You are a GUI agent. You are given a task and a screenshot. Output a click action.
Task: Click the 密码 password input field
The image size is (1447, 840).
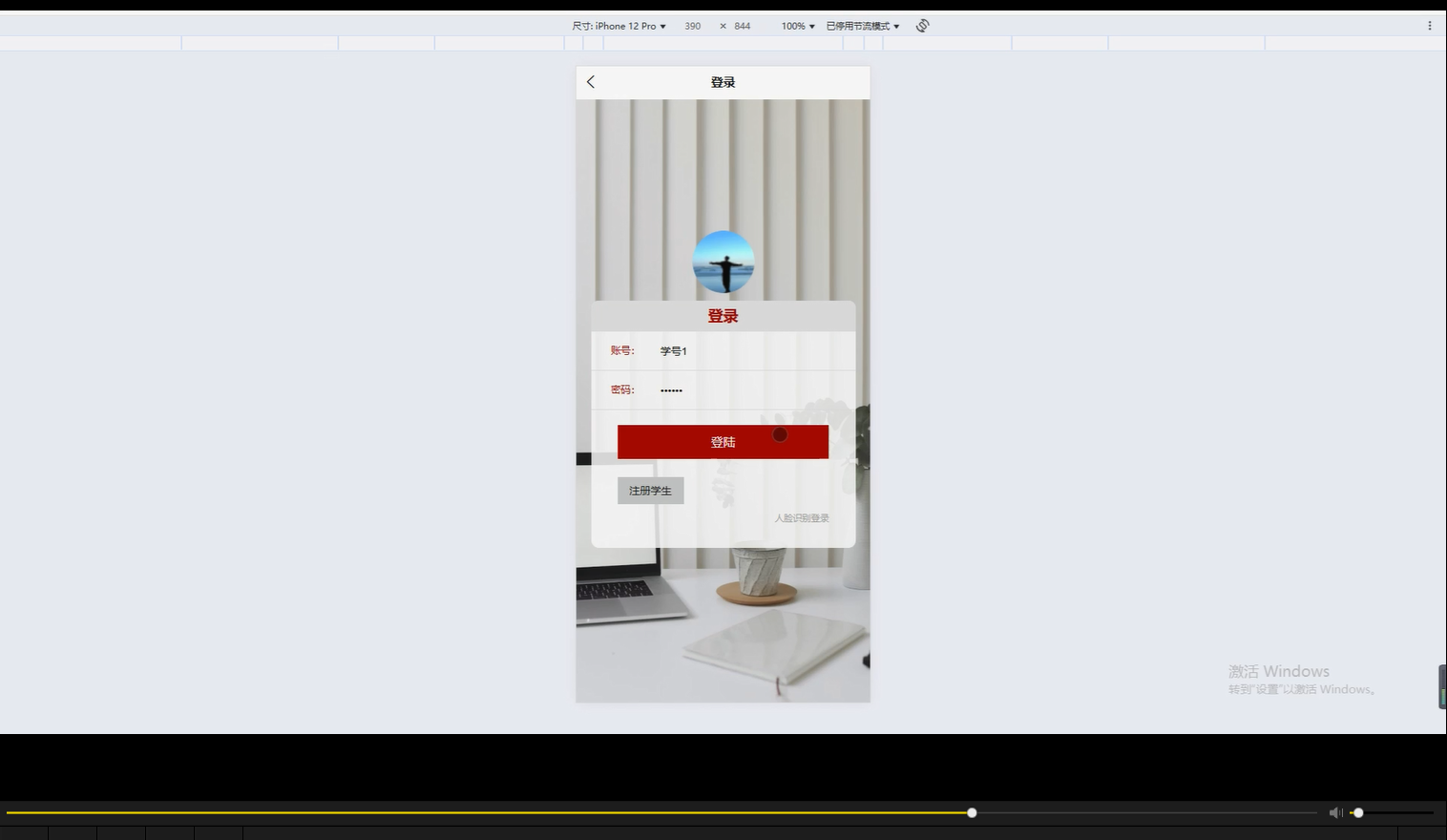click(725, 388)
